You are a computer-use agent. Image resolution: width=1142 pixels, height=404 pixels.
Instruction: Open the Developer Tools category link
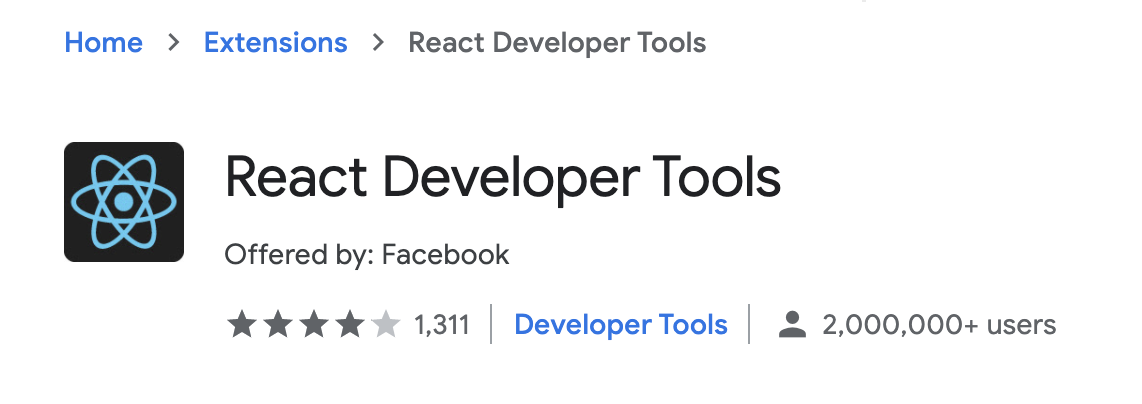point(621,325)
